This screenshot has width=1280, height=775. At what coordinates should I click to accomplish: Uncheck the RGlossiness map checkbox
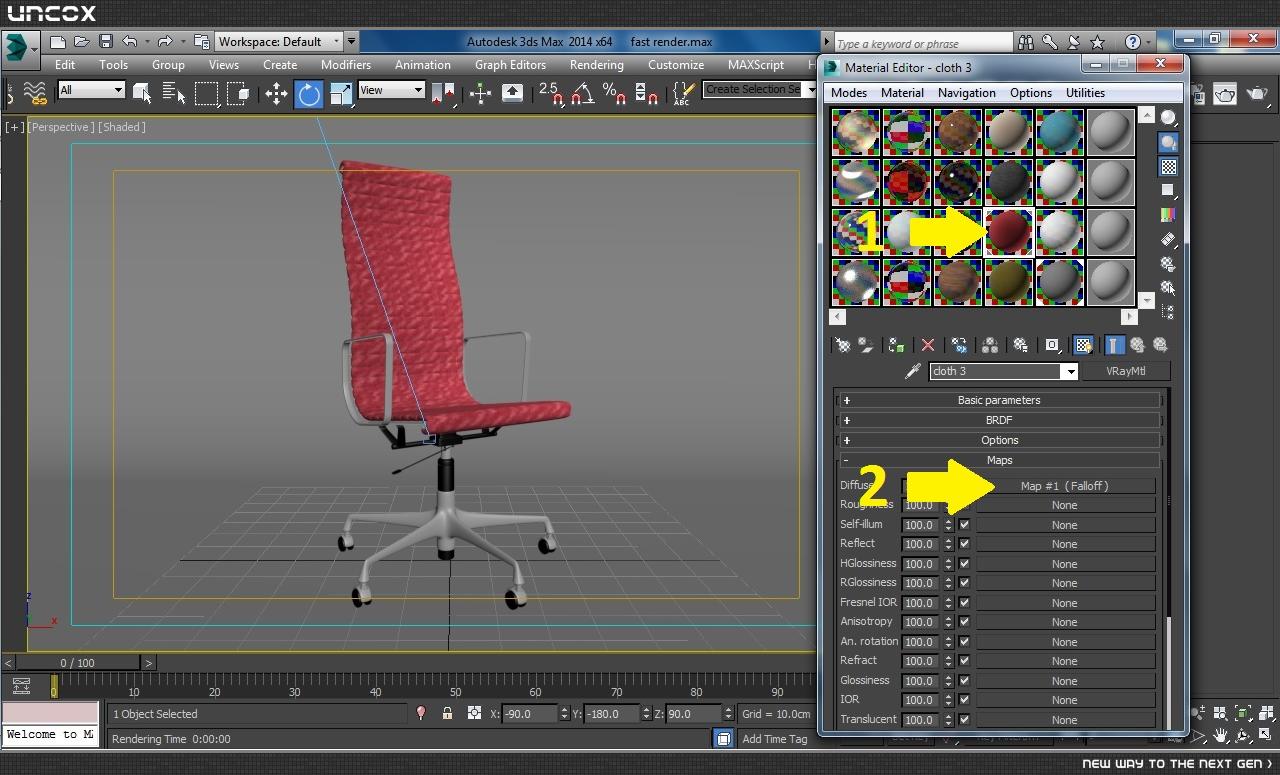click(x=964, y=583)
